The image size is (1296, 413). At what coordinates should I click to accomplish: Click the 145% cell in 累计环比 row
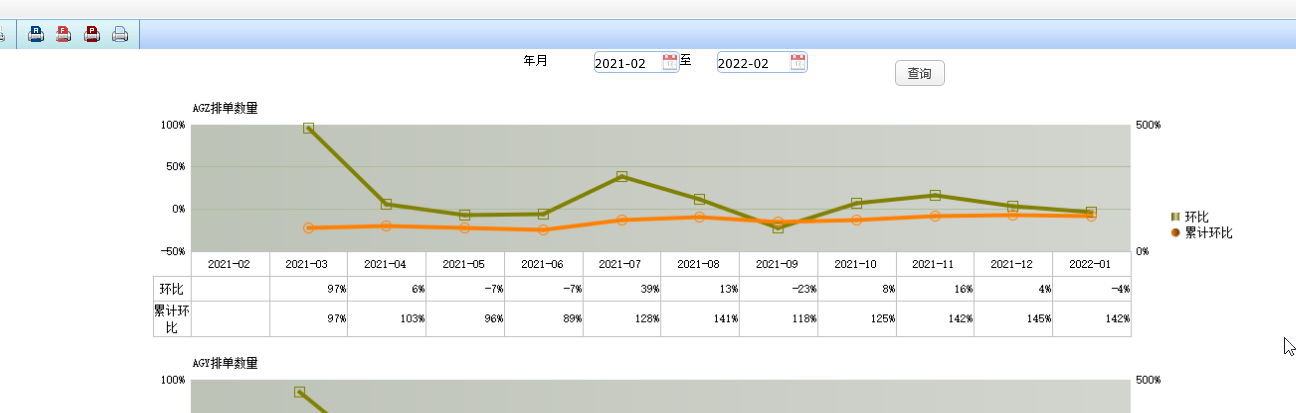tap(1014, 319)
